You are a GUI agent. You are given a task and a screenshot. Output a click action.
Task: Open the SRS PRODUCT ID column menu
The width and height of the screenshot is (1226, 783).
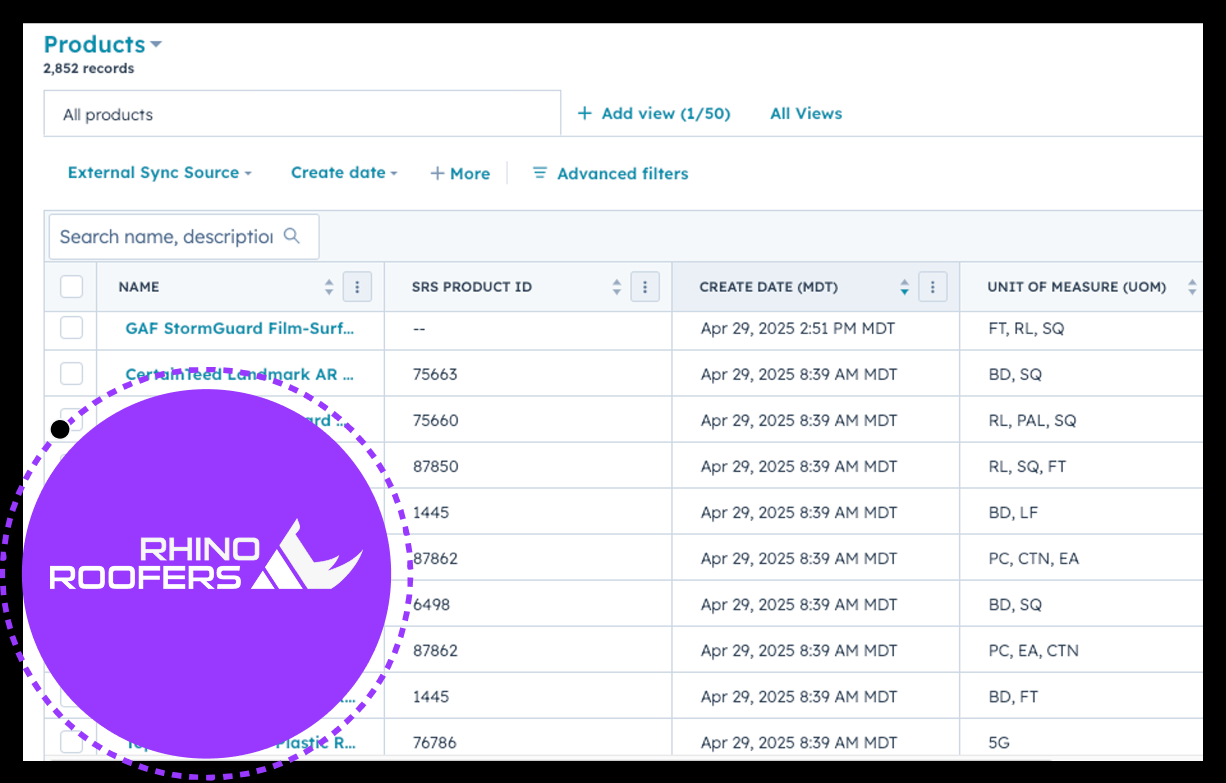point(645,286)
